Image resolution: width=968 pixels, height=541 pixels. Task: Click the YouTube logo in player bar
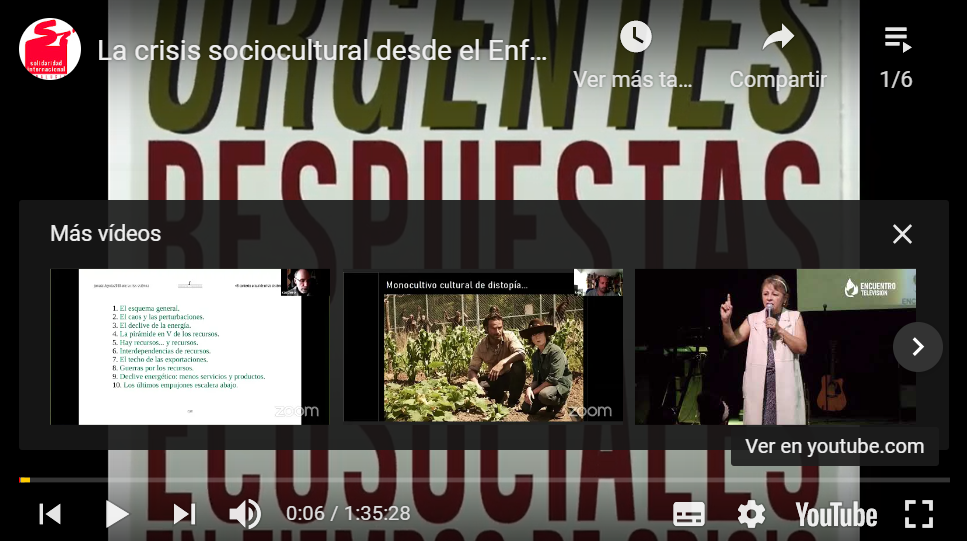point(836,514)
